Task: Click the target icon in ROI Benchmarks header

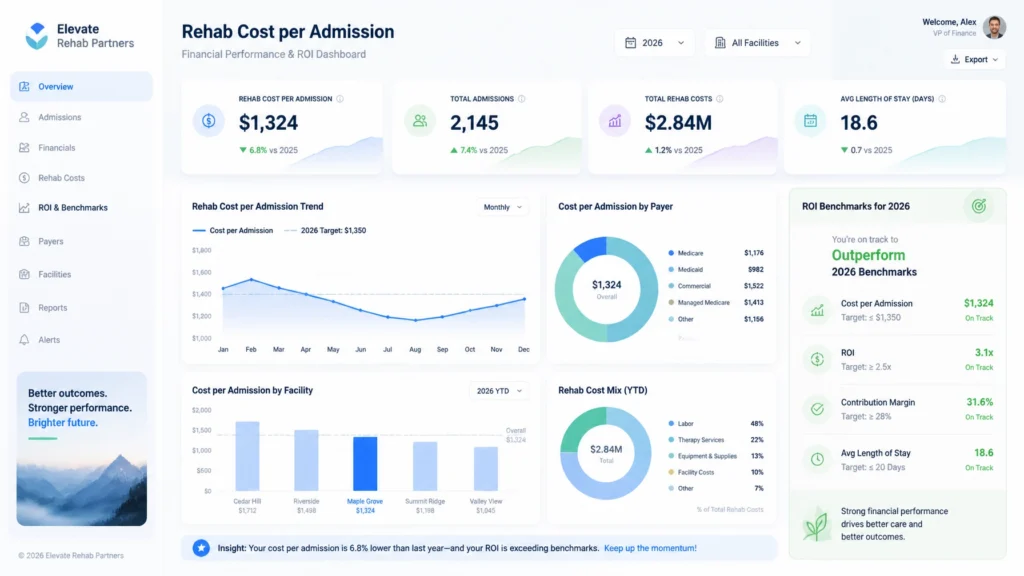Action: pos(978,206)
